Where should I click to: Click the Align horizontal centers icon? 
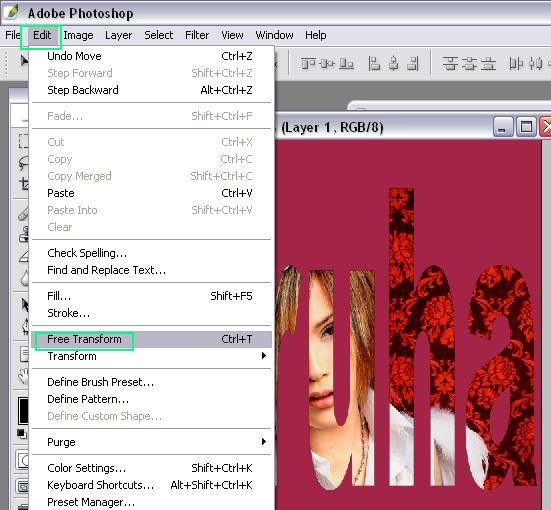click(x=394, y=64)
